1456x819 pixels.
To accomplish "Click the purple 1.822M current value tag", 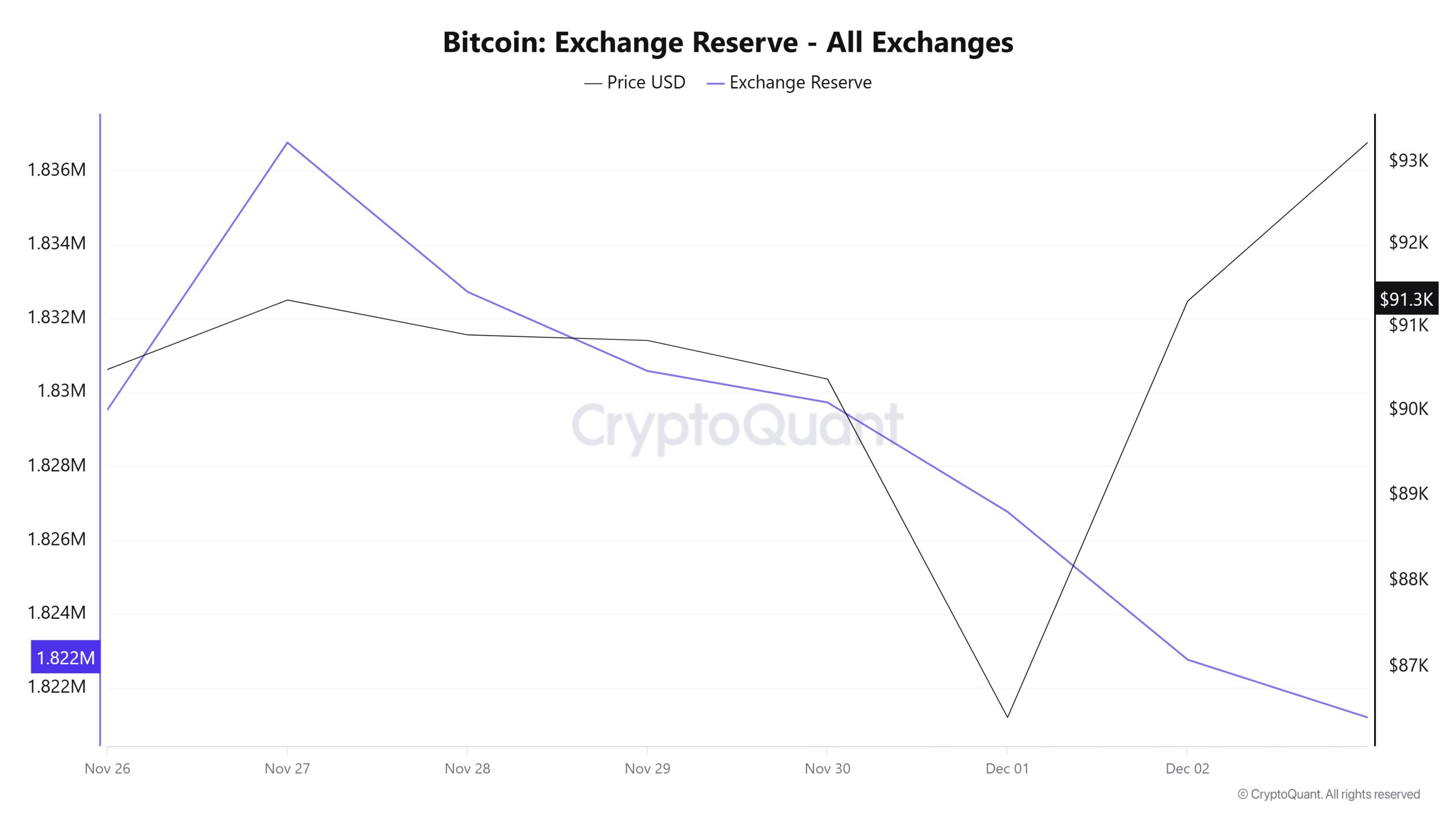I will 65,657.
